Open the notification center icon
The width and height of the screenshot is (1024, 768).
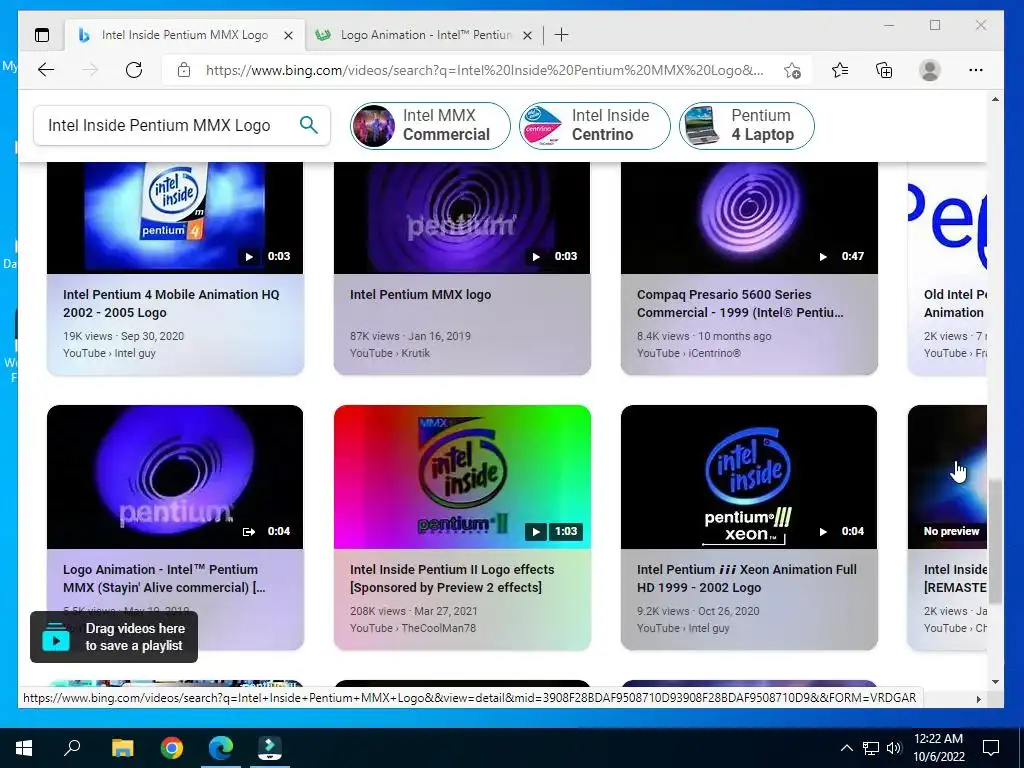click(x=991, y=748)
